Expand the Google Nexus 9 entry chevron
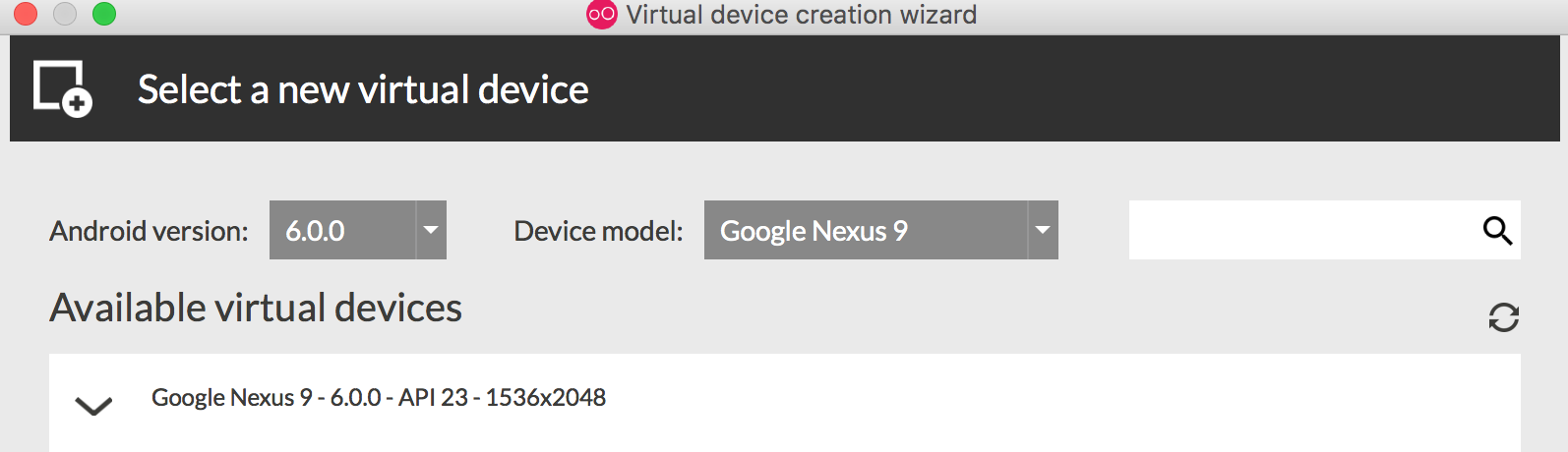This screenshot has height=452, width=1568. 93,405
